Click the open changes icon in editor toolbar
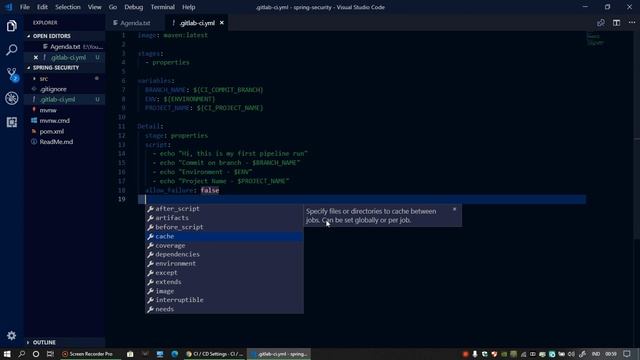Screen dimensions: 640x360 (x=601, y=23)
